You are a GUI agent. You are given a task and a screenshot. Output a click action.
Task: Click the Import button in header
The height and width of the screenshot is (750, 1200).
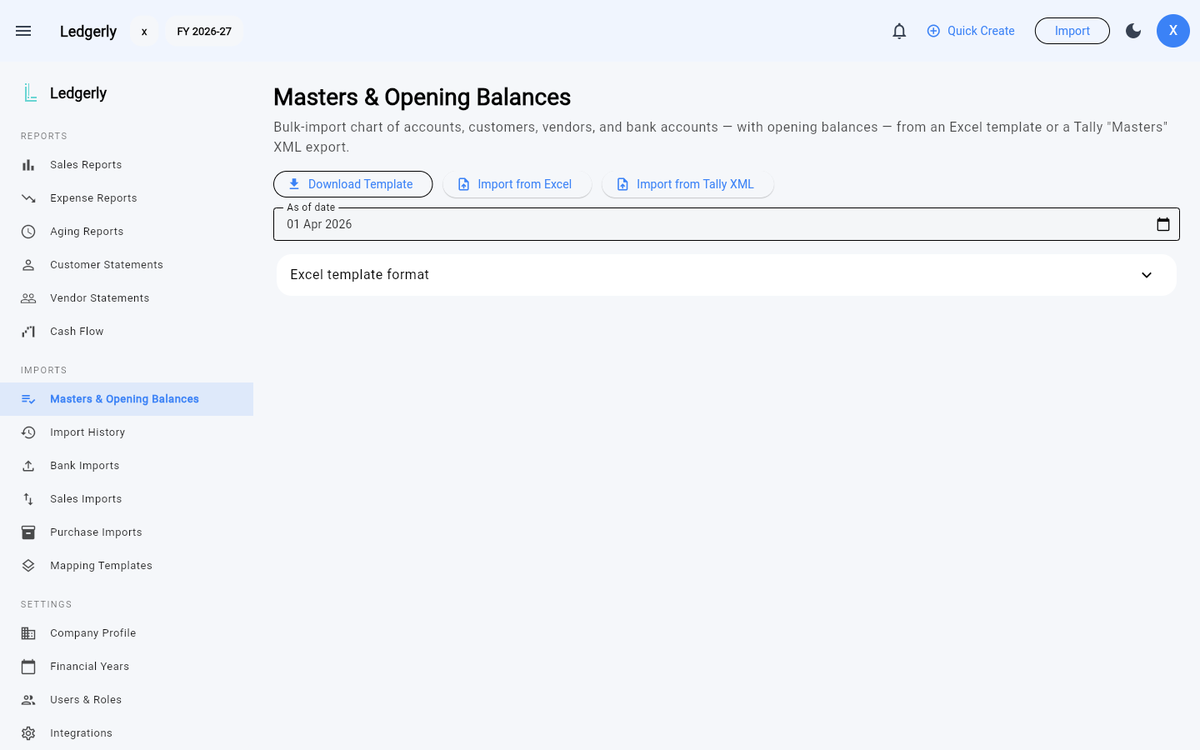[x=1072, y=31]
